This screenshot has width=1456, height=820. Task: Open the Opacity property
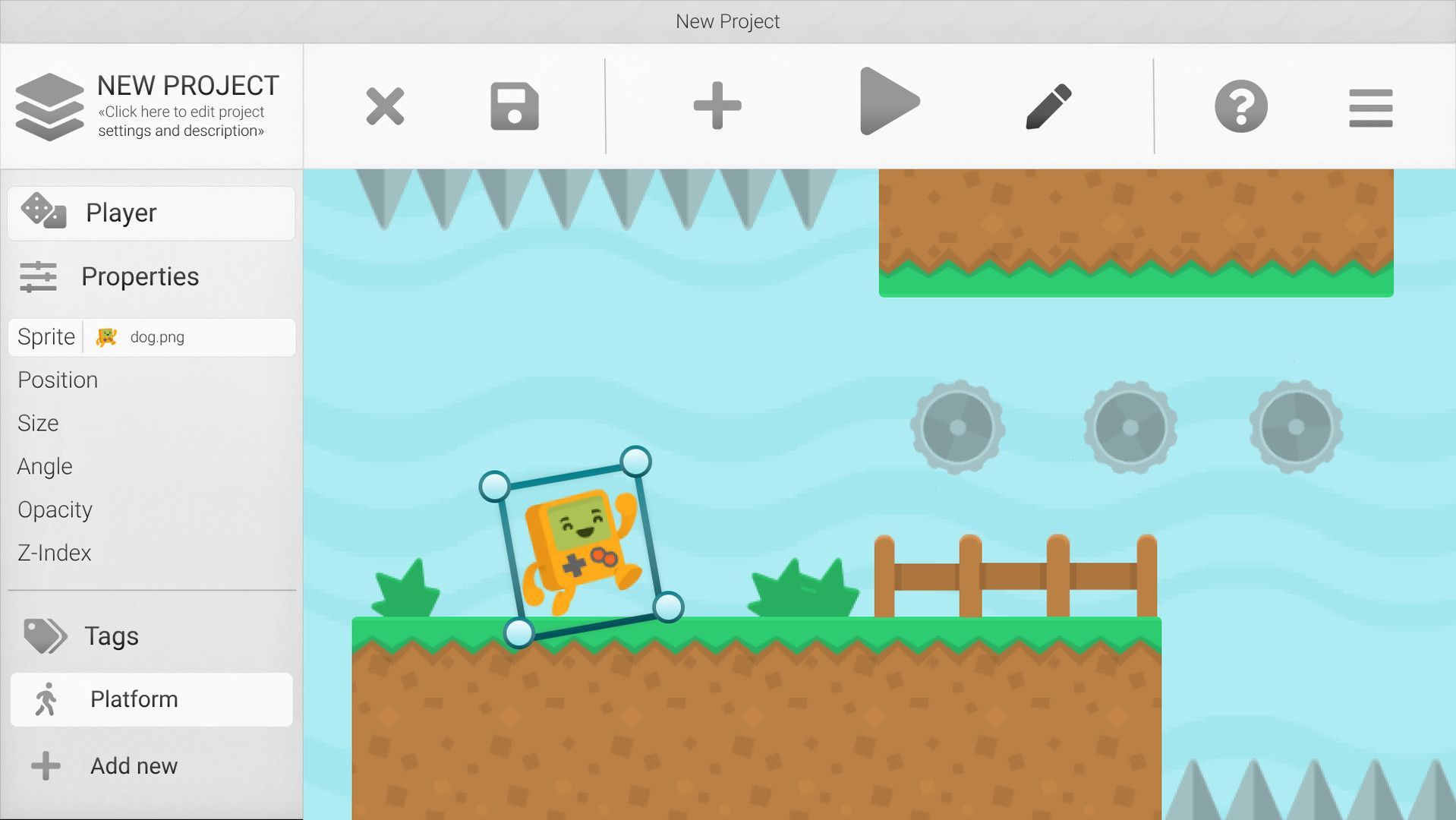coord(55,509)
